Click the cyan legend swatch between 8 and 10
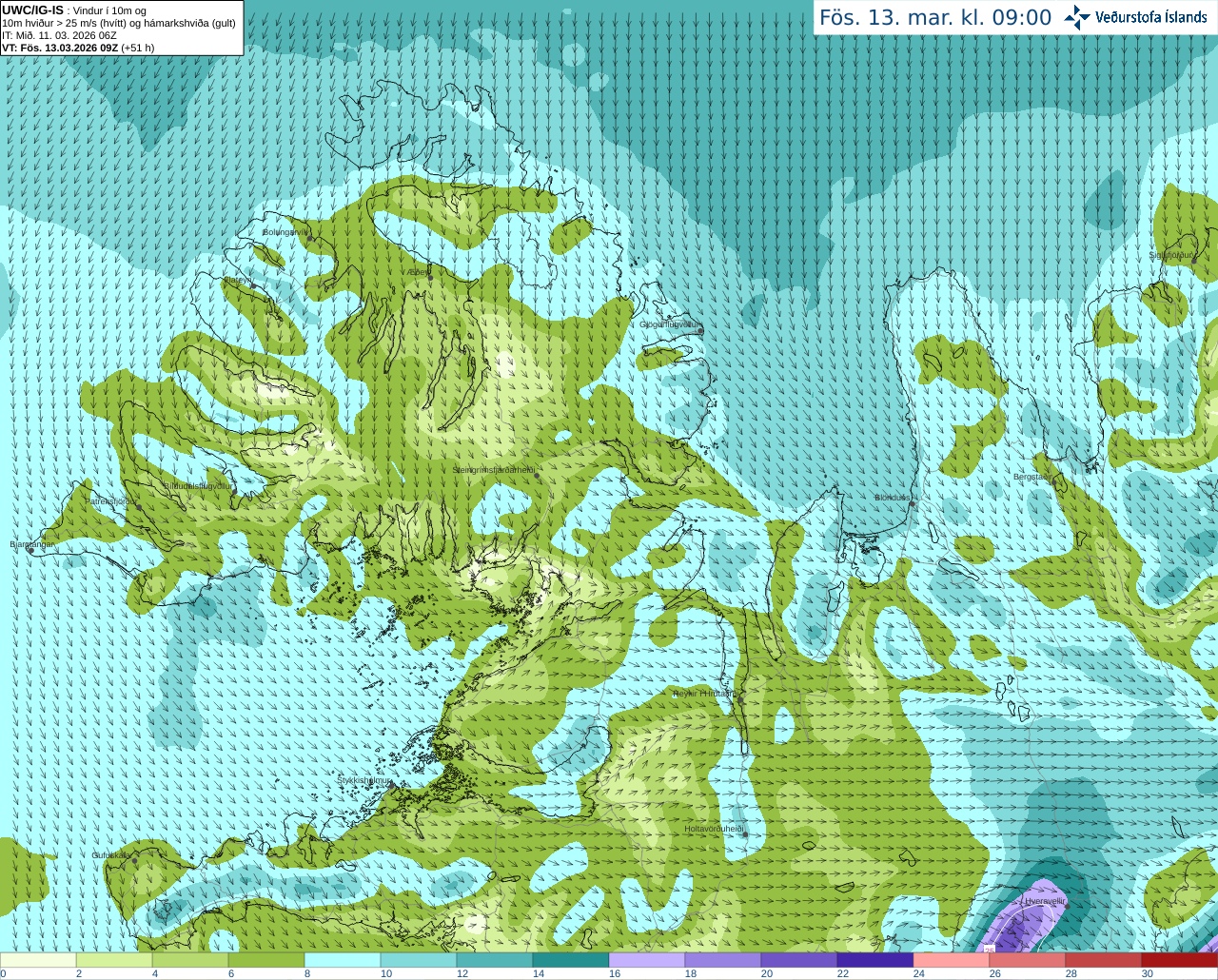Viewport: 1218px width, 980px height. coord(343,960)
